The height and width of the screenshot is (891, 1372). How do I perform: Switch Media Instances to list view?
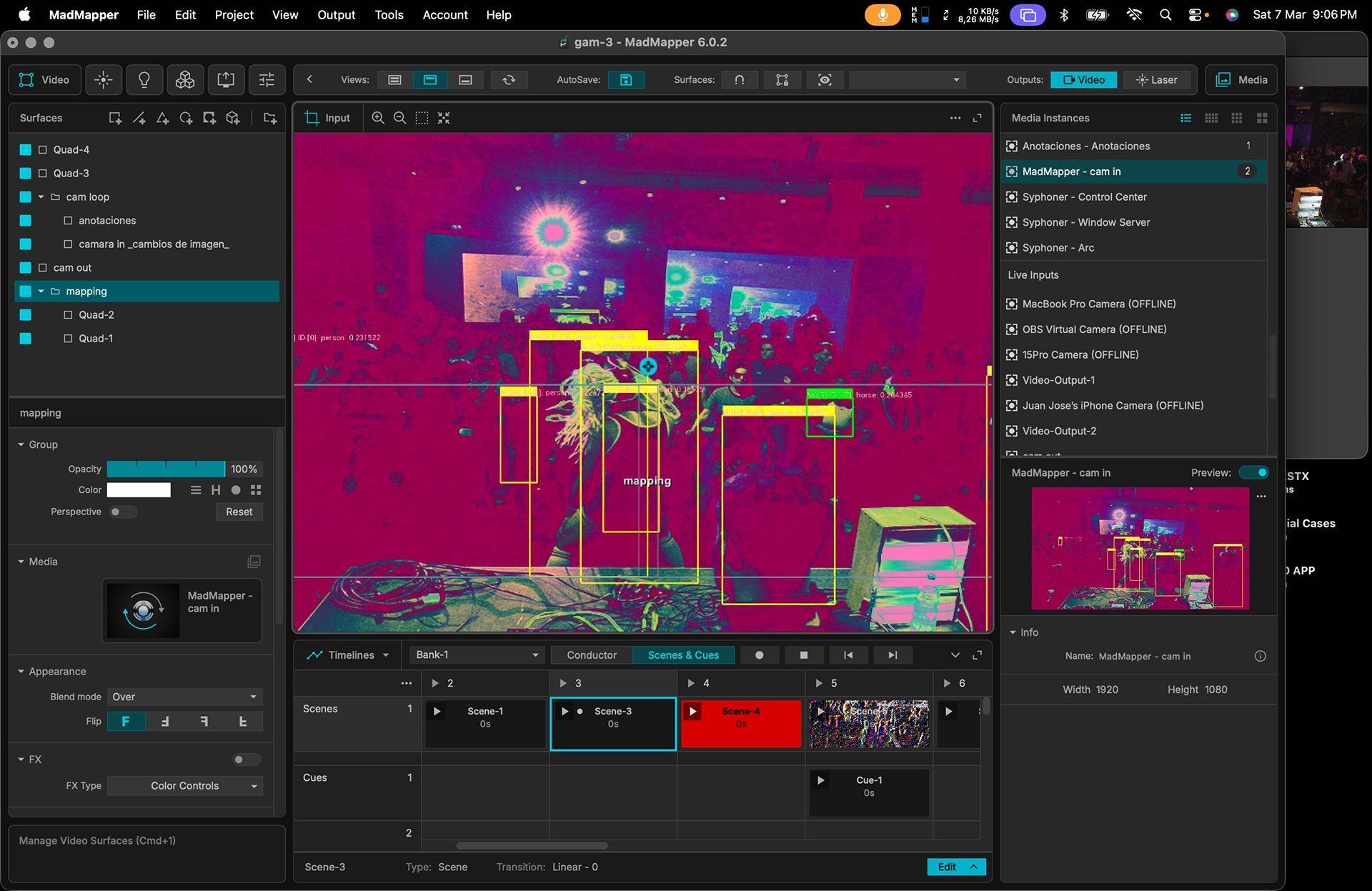click(x=1186, y=118)
